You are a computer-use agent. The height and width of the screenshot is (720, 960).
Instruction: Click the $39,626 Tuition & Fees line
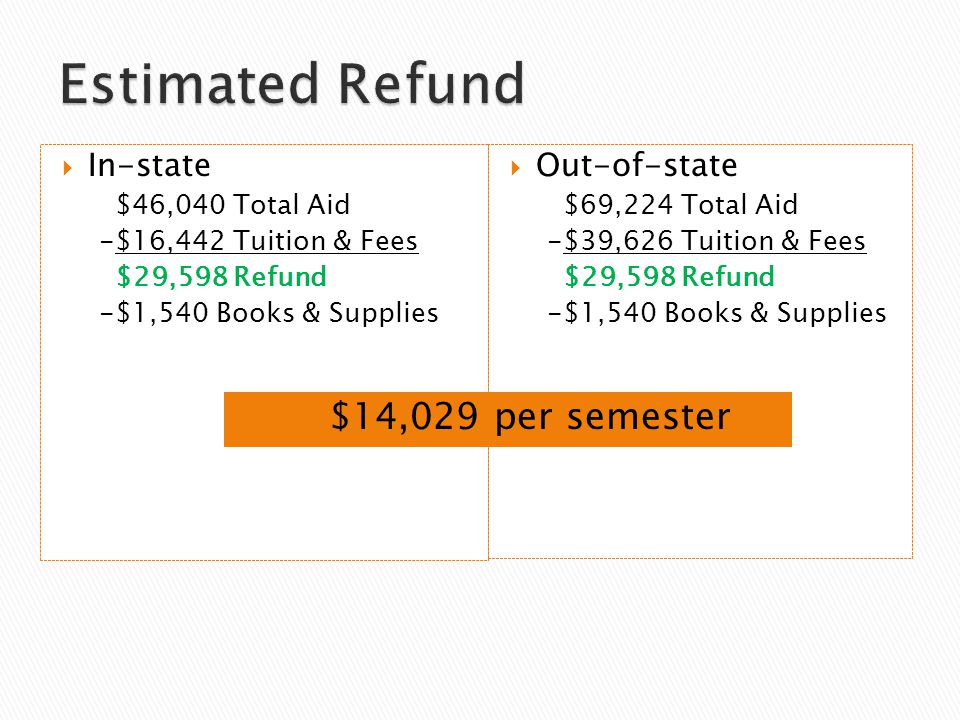click(708, 241)
